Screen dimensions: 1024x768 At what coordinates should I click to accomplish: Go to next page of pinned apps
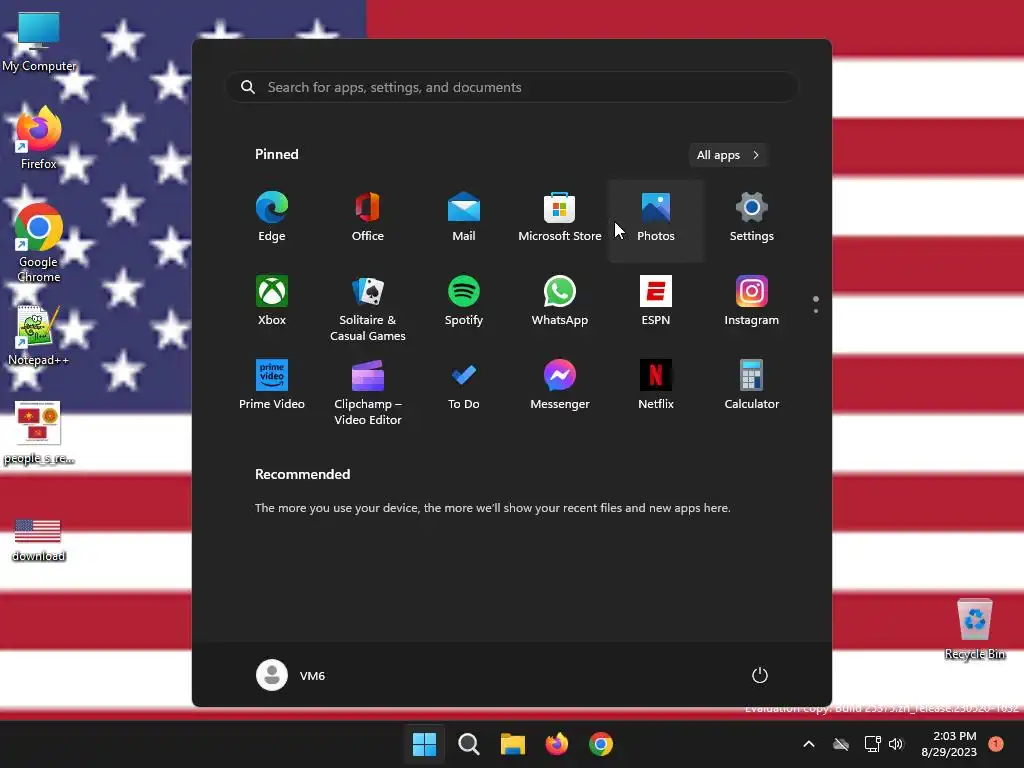pyautogui.click(x=816, y=311)
